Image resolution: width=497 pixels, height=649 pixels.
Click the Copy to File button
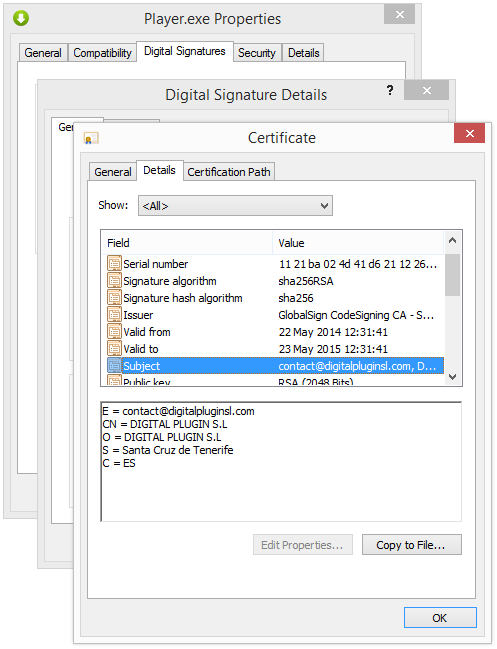411,545
